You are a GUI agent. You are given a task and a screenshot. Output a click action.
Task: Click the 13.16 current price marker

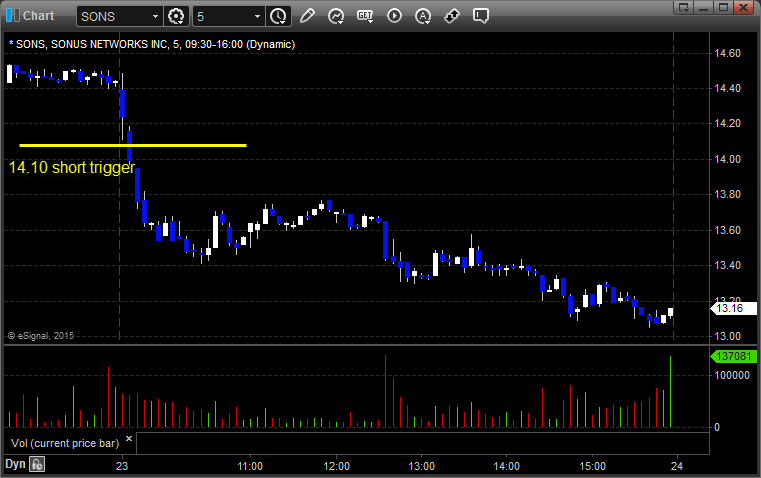tap(733, 308)
